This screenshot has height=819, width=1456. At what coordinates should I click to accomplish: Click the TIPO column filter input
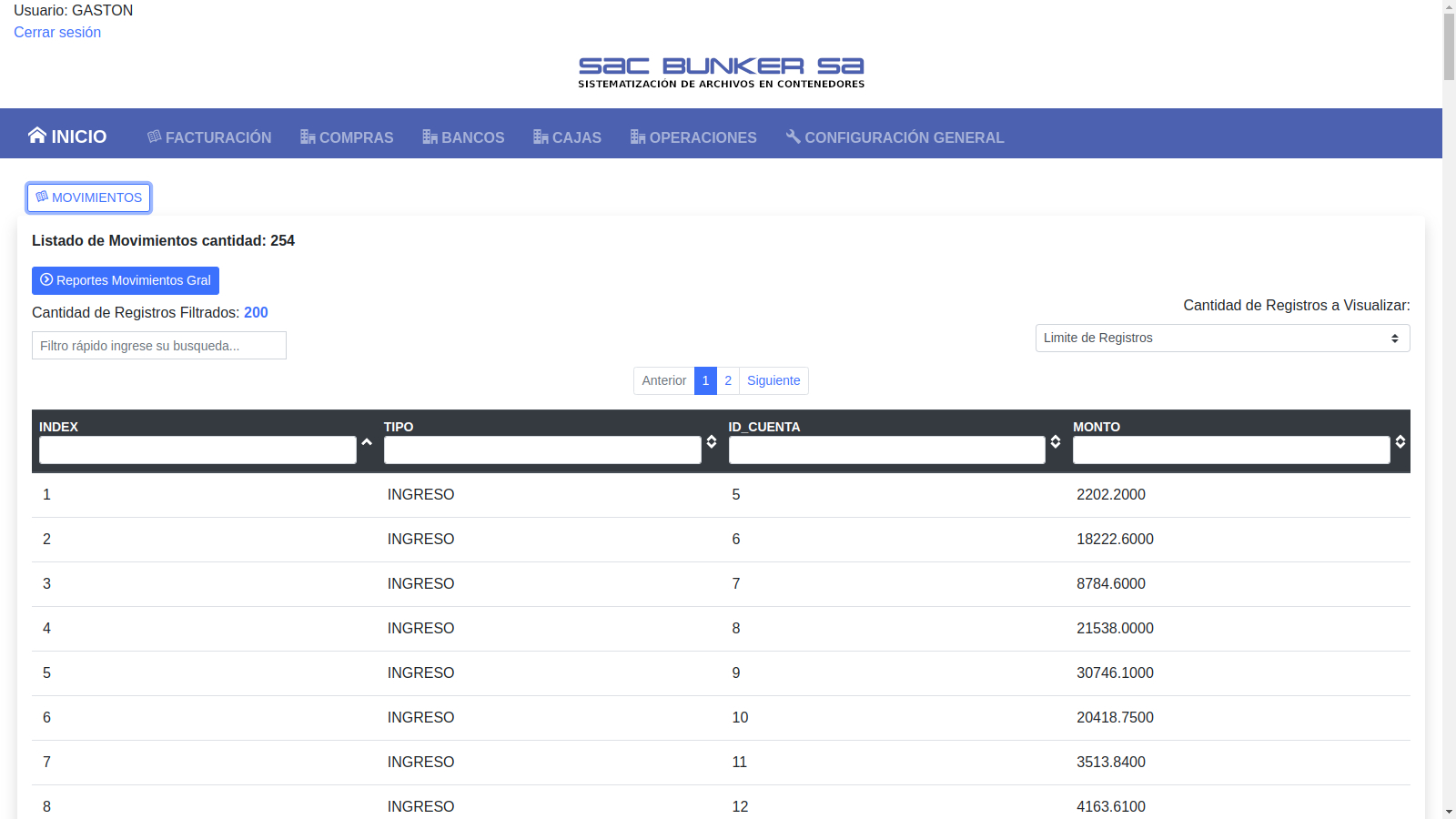[542, 450]
